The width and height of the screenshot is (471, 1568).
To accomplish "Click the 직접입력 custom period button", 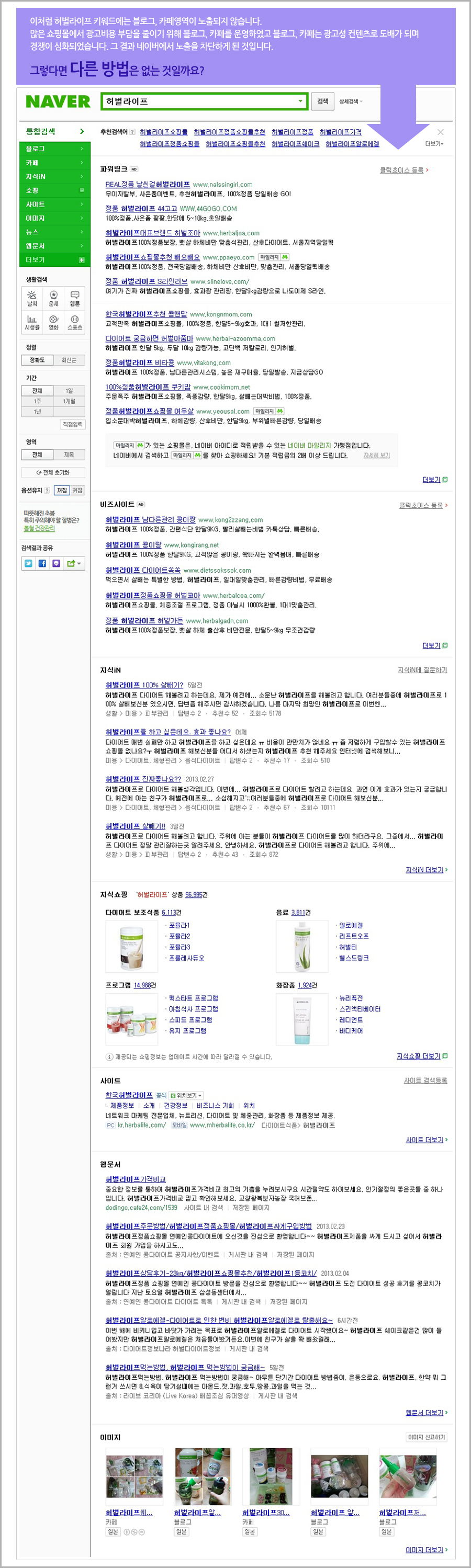I will 73,424.
